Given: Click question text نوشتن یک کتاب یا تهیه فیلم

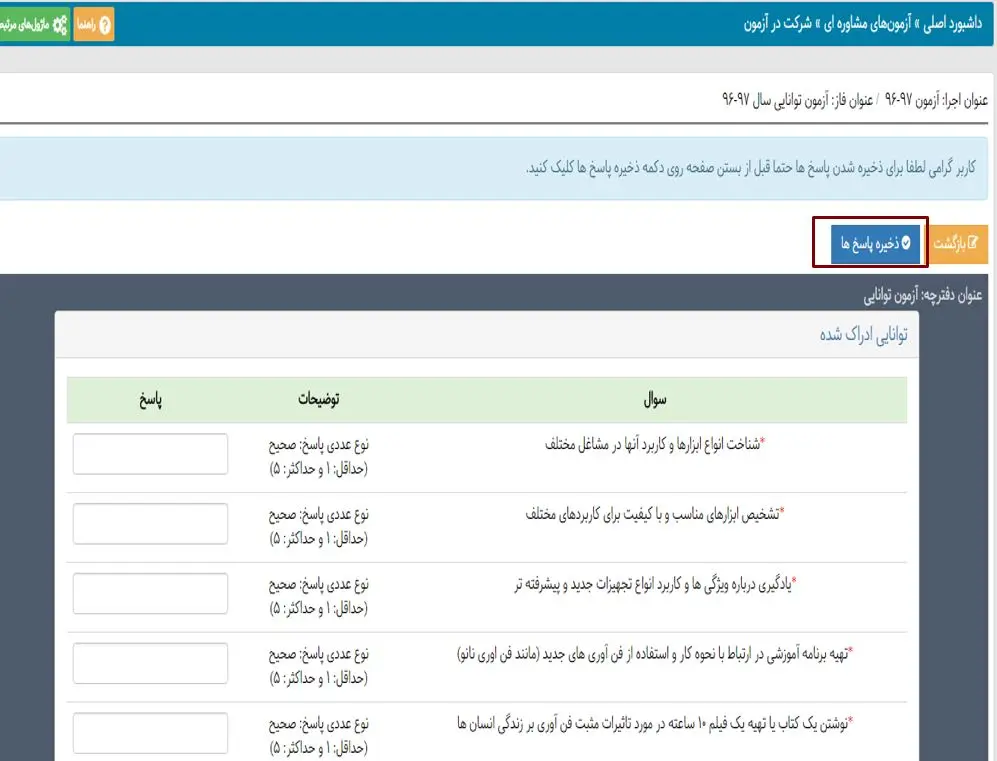Looking at the screenshot, I should point(655,723).
